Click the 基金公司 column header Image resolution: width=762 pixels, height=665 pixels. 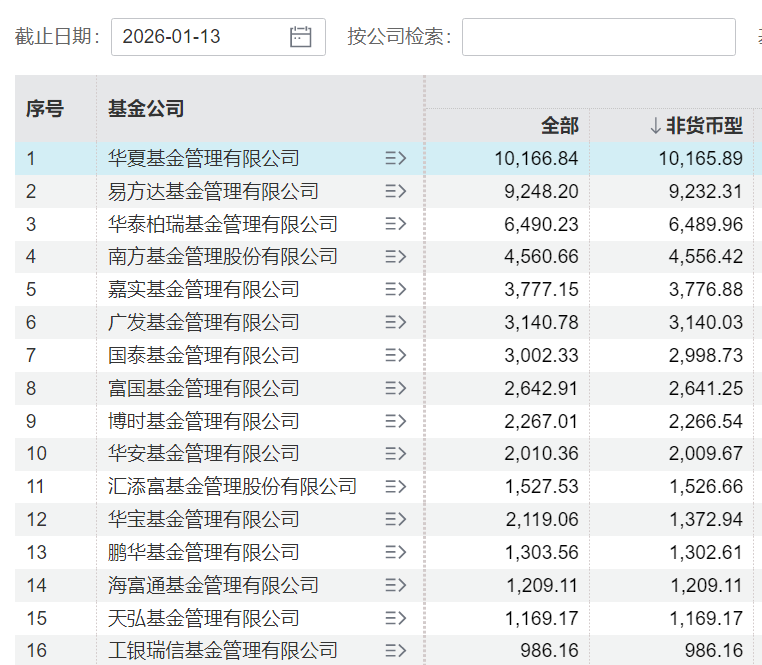[x=146, y=109]
